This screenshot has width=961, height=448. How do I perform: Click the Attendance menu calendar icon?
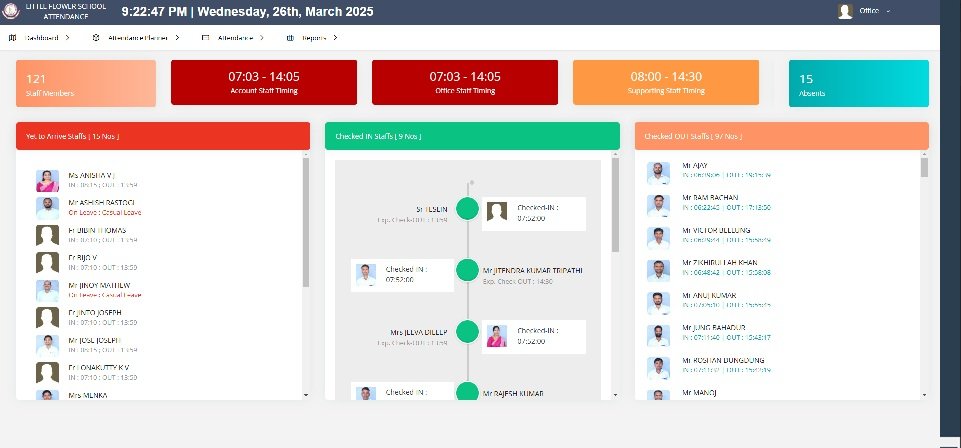205,38
